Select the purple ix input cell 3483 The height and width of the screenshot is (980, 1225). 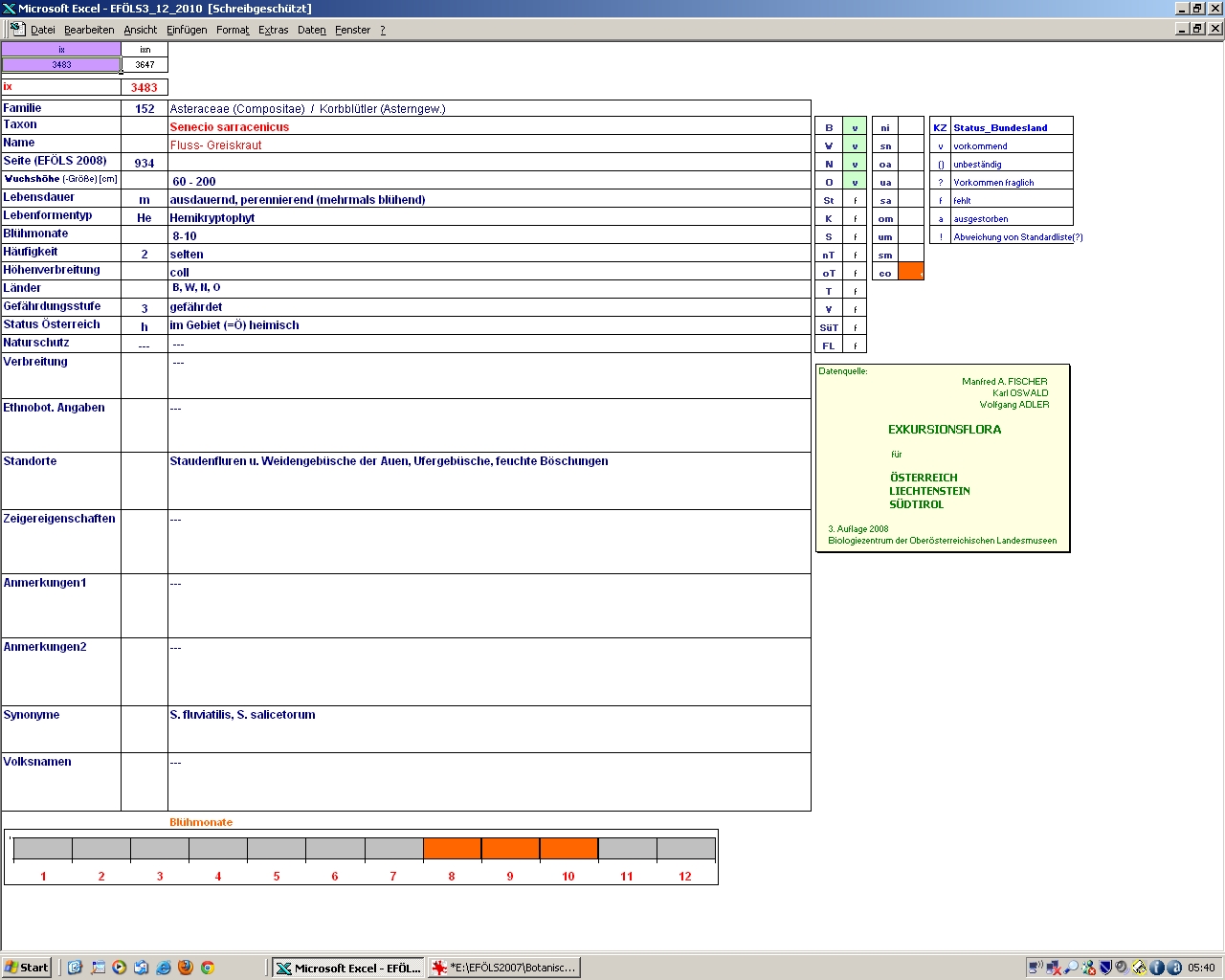(x=61, y=65)
